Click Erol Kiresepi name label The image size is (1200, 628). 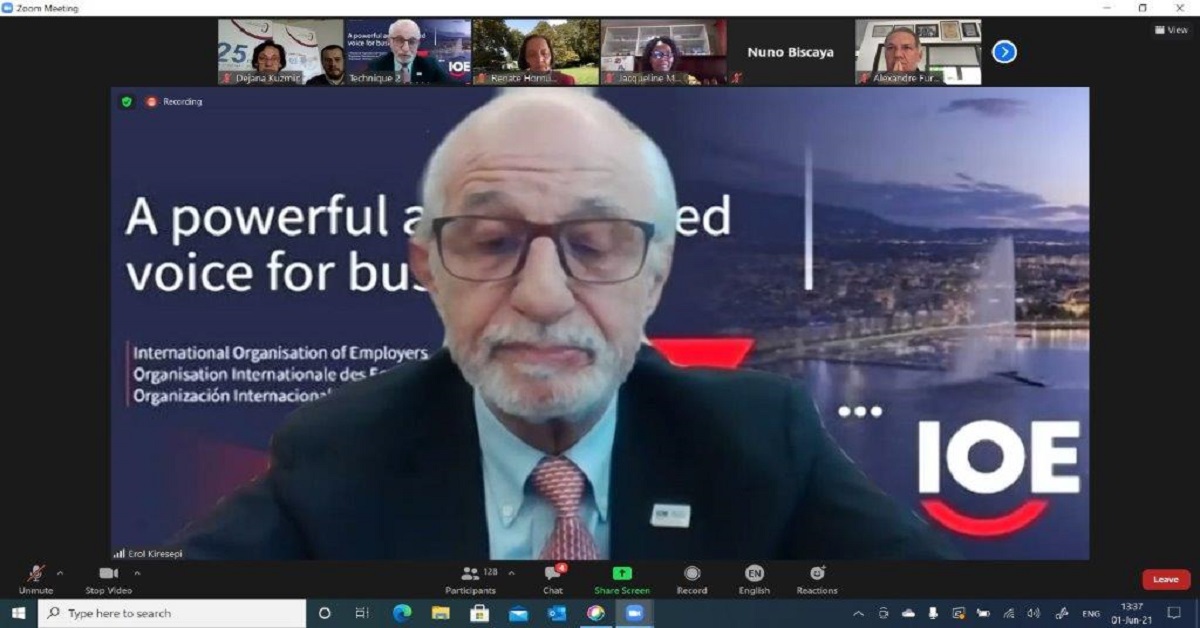click(154, 553)
